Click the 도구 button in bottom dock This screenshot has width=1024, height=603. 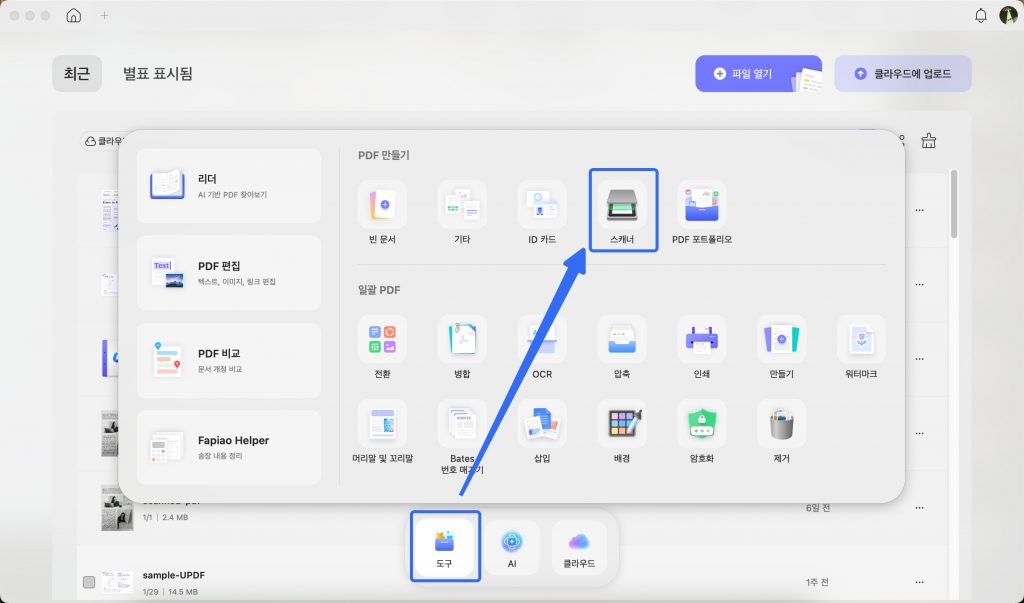coord(444,547)
